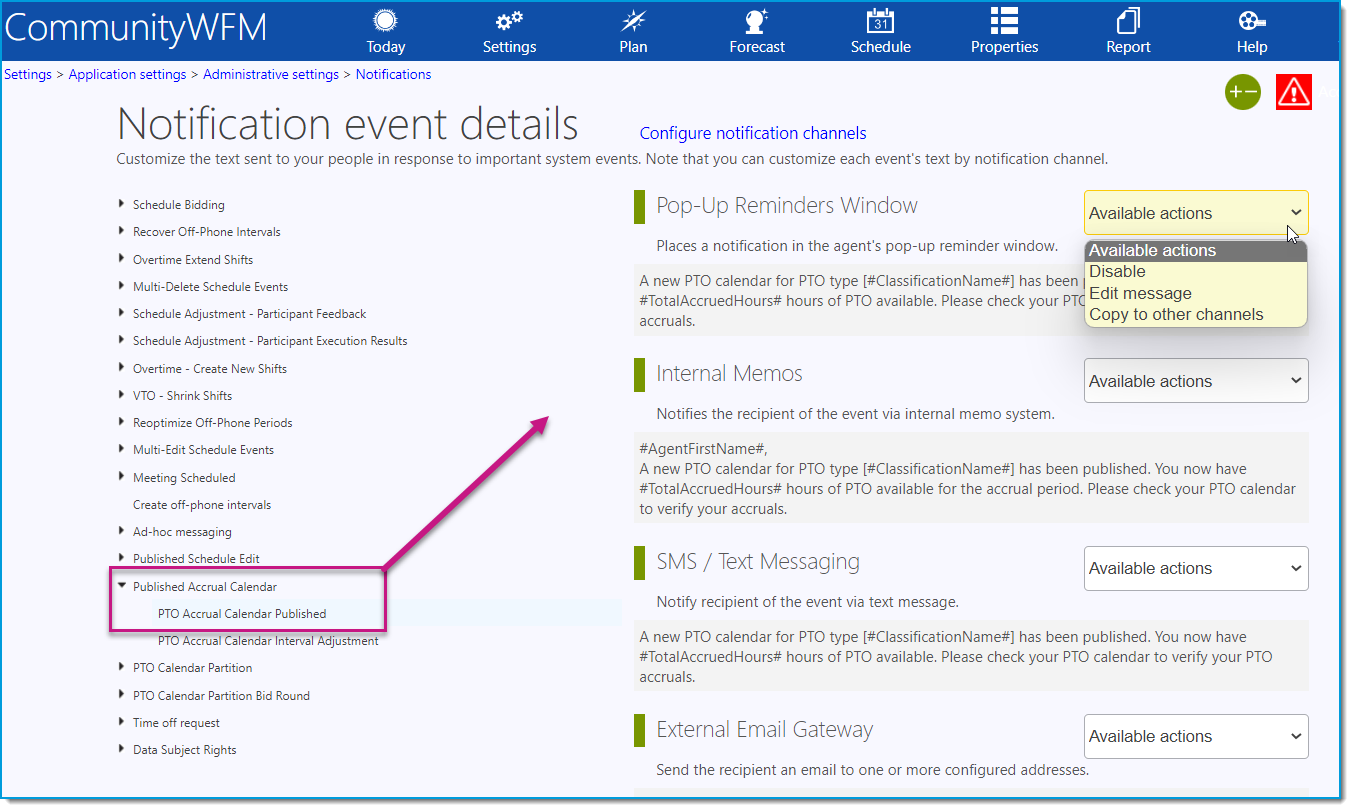Open Available actions dropdown for External Email Gateway
This screenshot has width=1352, height=810.
1196,736
